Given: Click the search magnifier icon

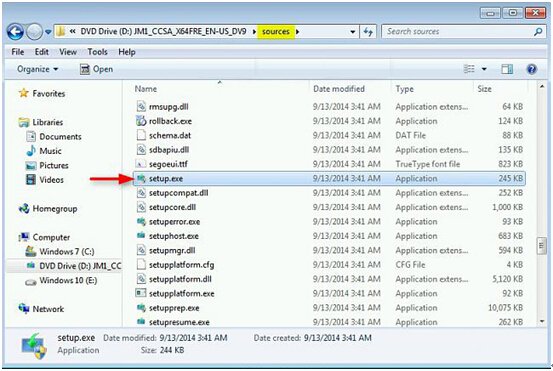Looking at the screenshot, I should (x=538, y=32).
